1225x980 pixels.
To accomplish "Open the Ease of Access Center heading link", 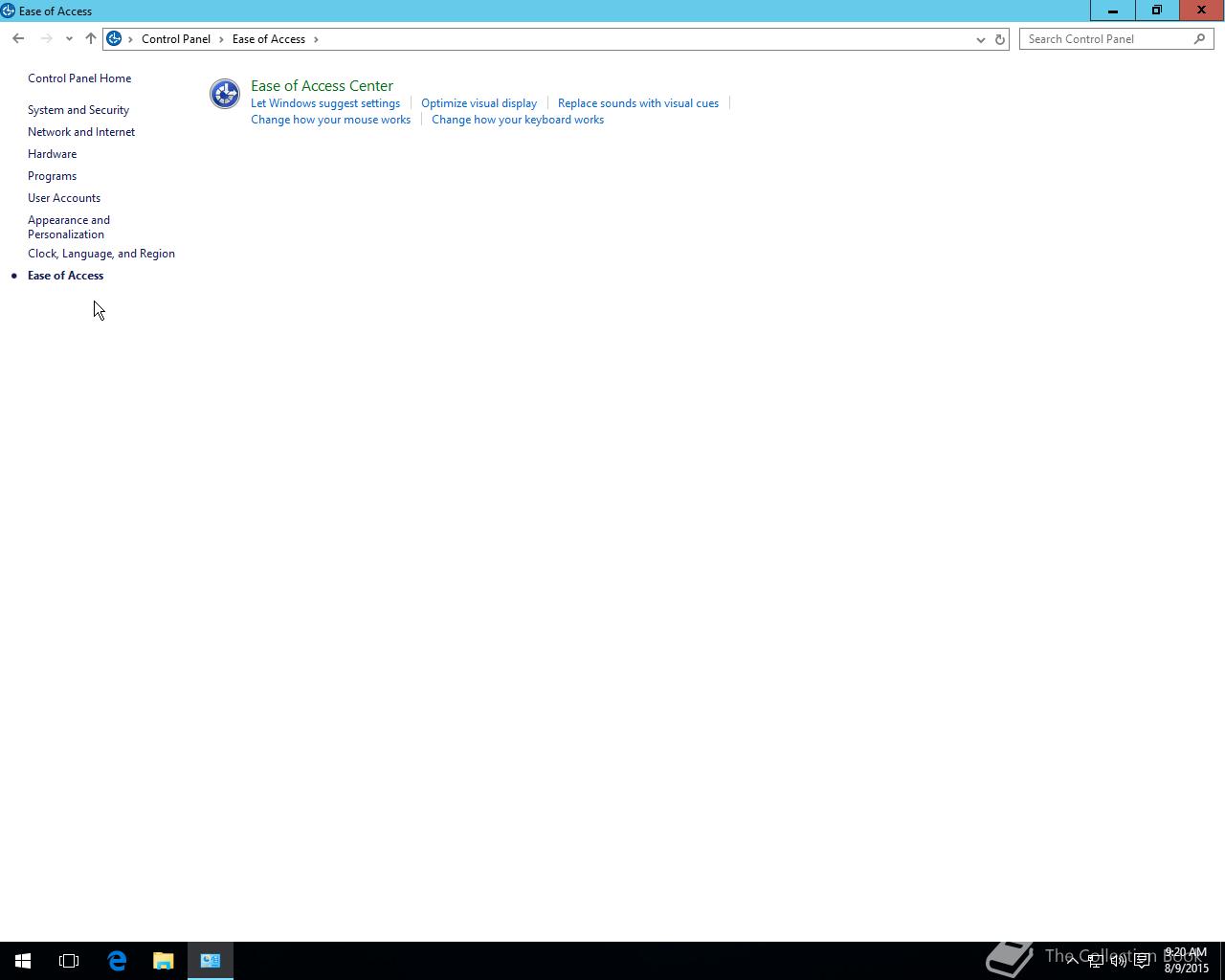I will [322, 86].
